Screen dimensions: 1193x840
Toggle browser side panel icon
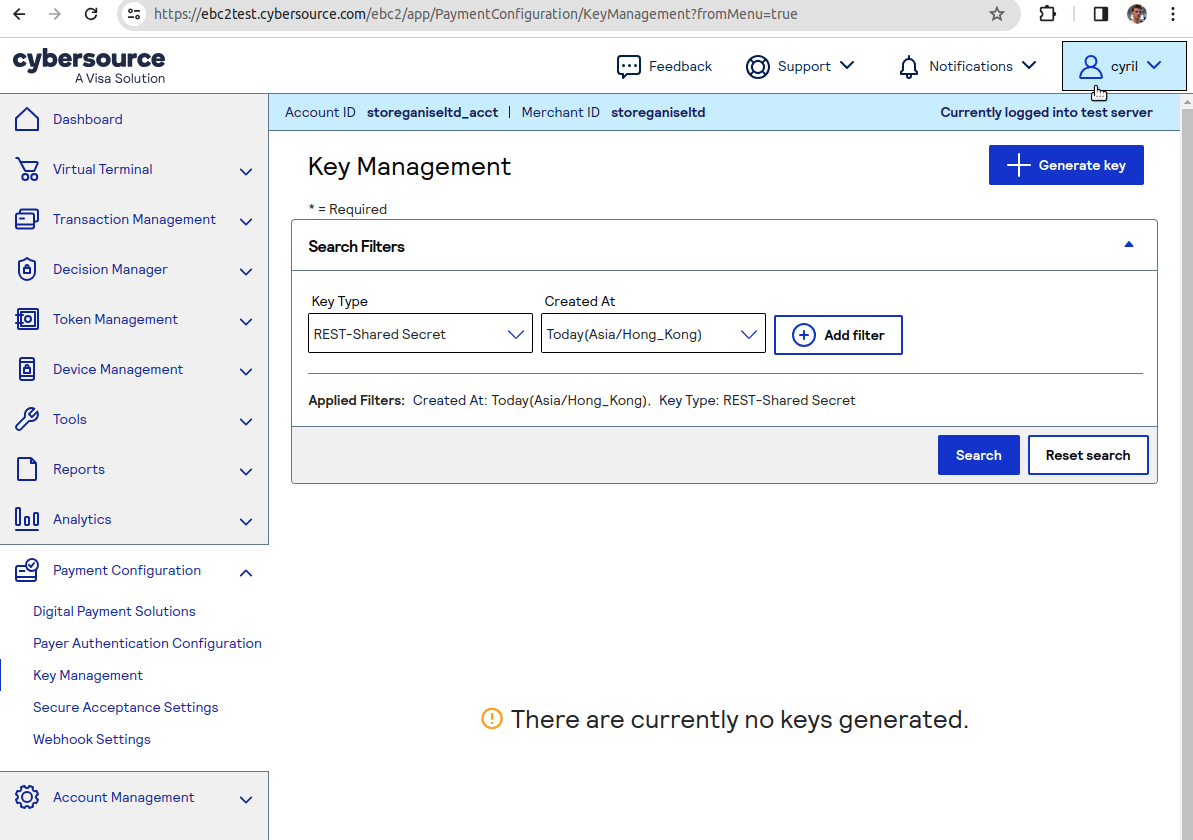pyautogui.click(x=1100, y=14)
